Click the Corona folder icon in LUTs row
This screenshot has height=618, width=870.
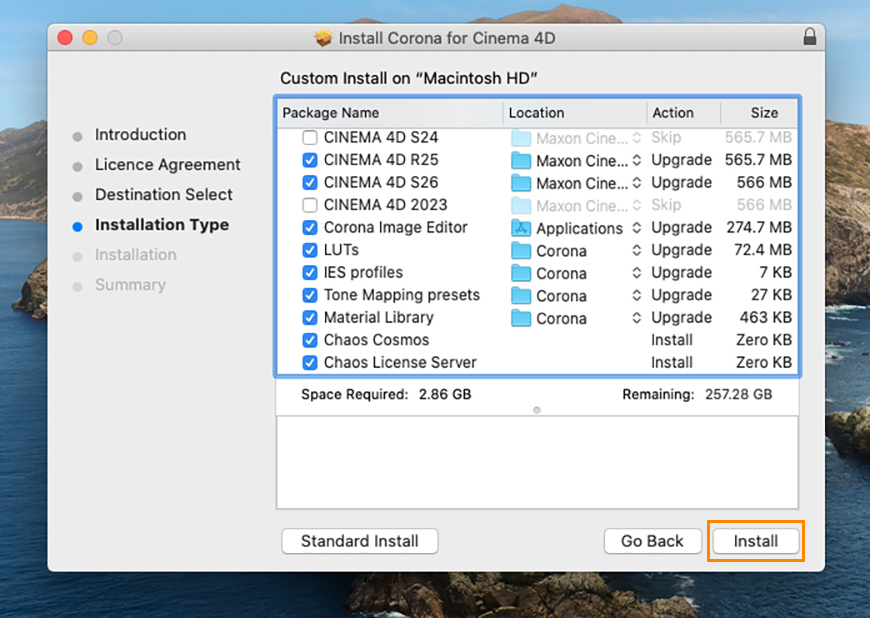521,250
